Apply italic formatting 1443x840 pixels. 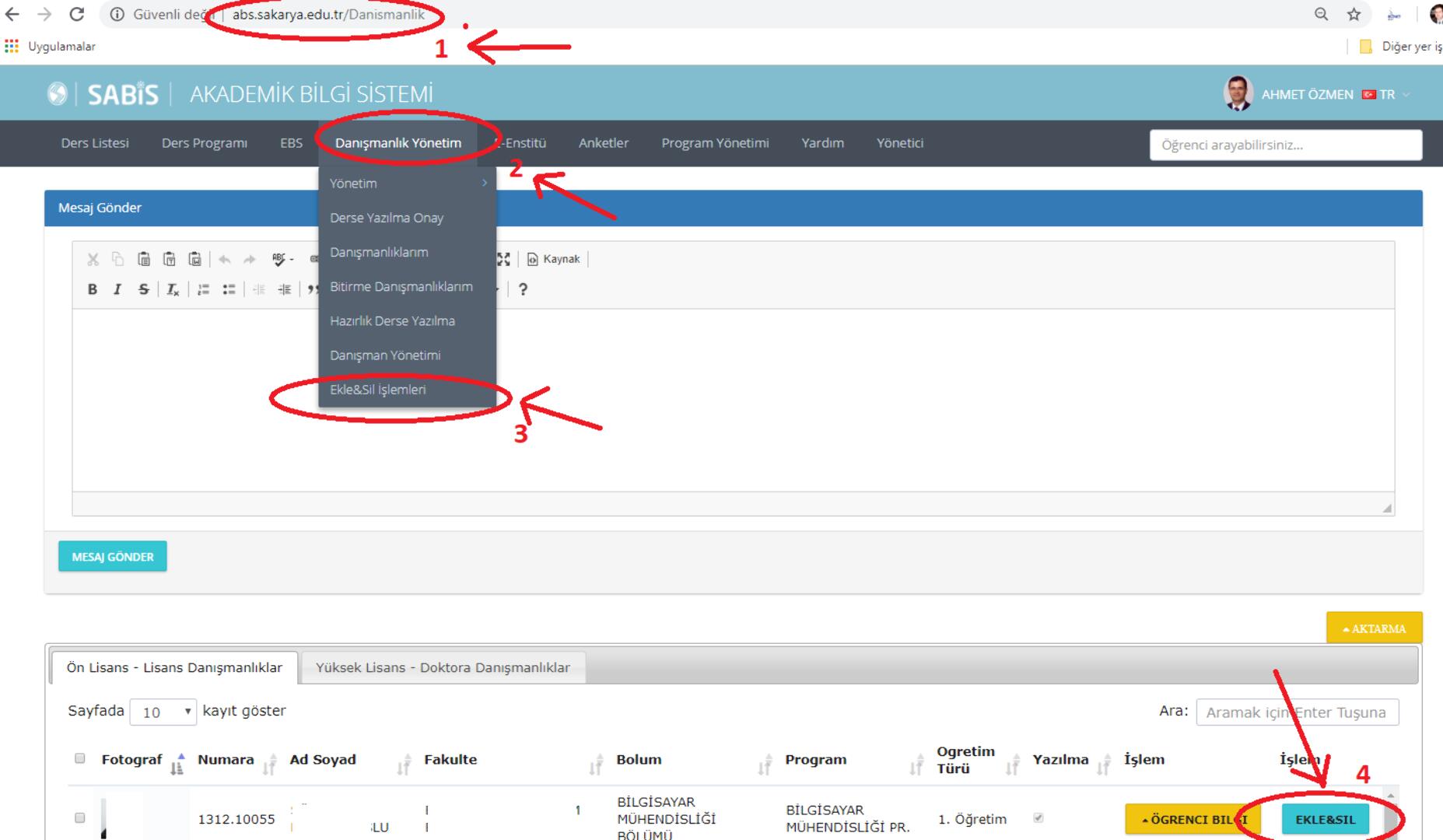[x=117, y=289]
